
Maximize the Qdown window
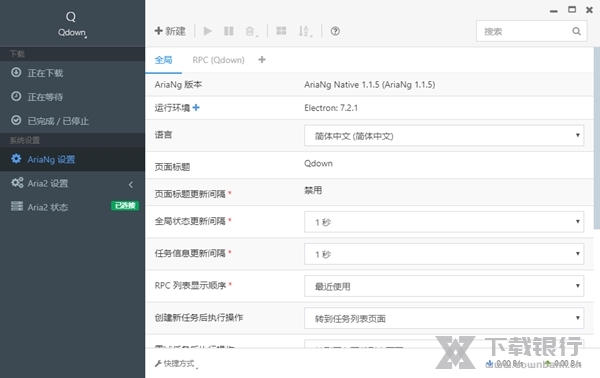point(572,10)
